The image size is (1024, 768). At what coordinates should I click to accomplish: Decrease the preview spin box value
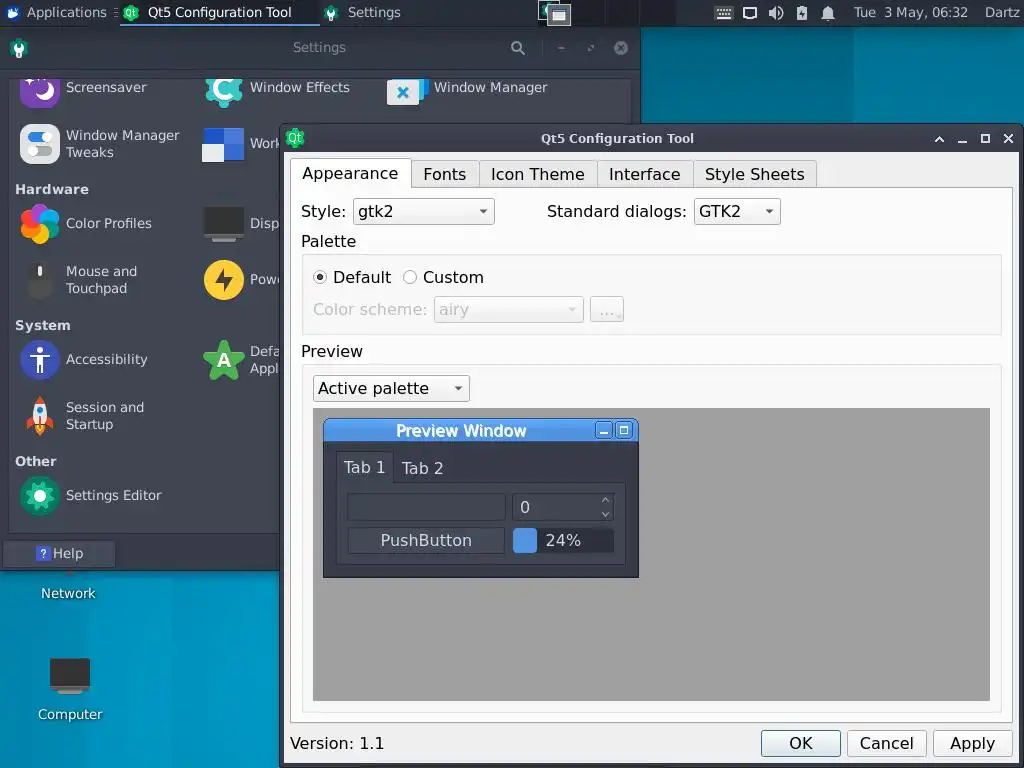click(605, 514)
